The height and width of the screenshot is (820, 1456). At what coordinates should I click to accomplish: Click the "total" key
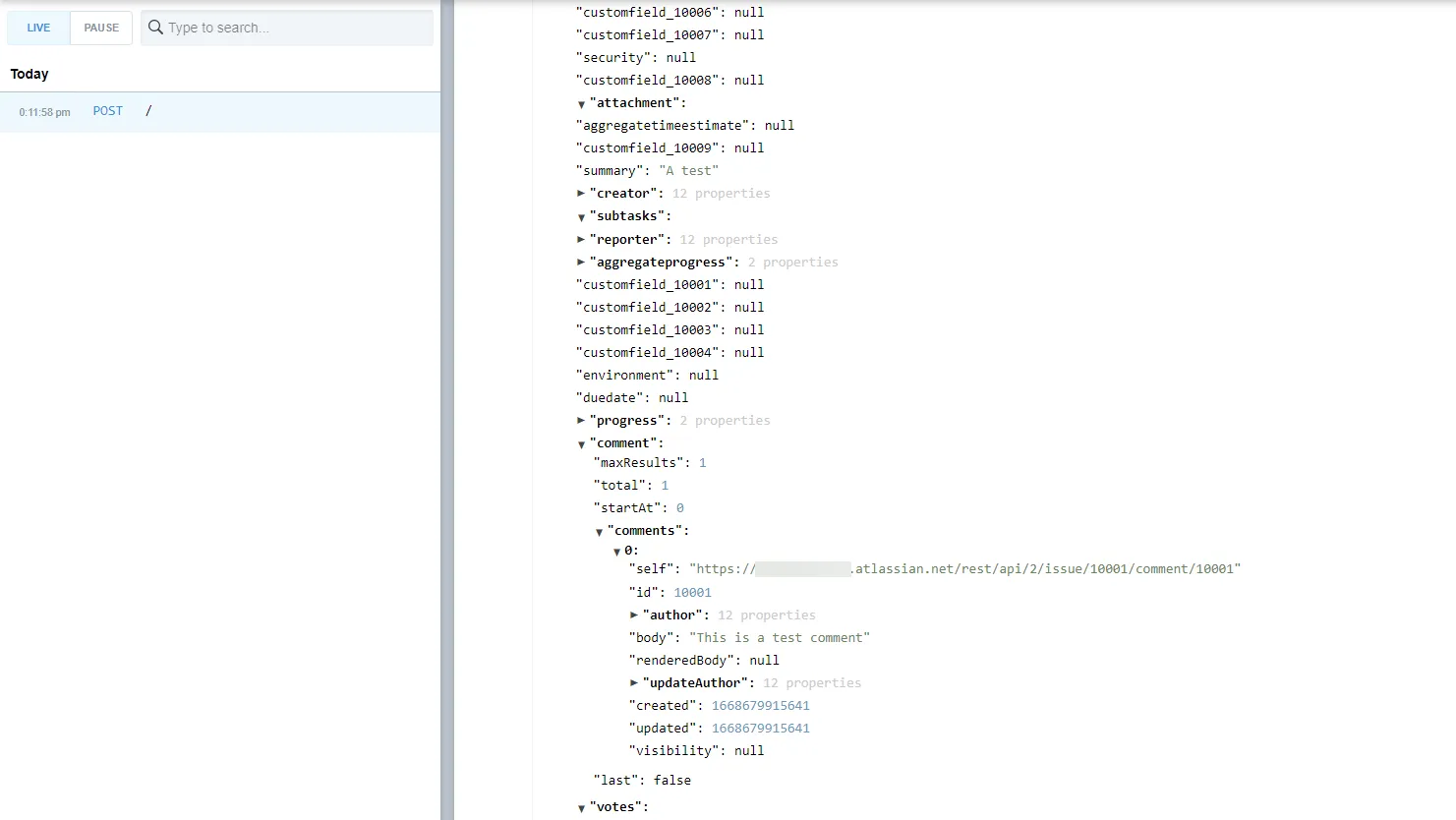tap(619, 485)
